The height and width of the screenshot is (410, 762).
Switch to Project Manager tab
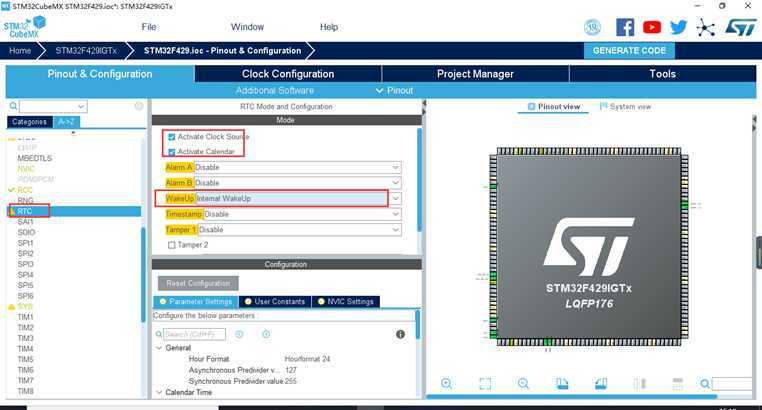click(x=475, y=74)
